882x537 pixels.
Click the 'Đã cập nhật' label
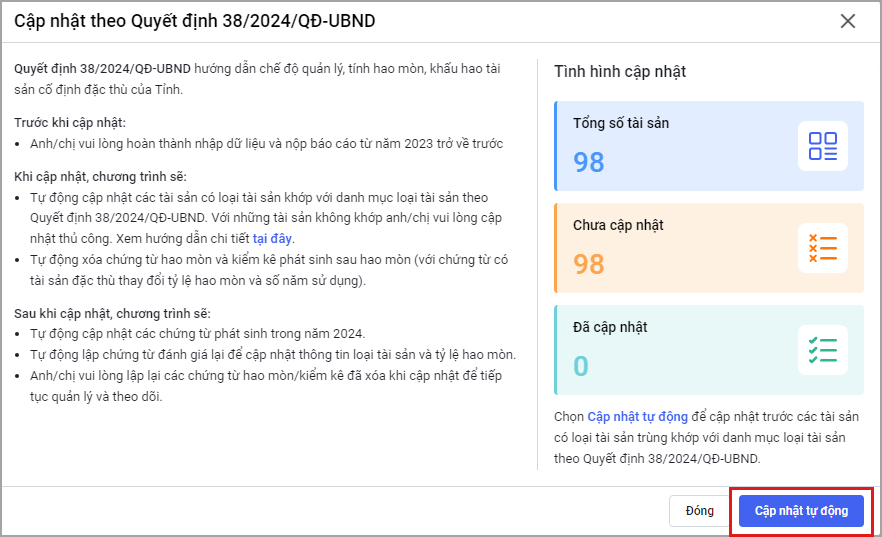click(x=610, y=327)
